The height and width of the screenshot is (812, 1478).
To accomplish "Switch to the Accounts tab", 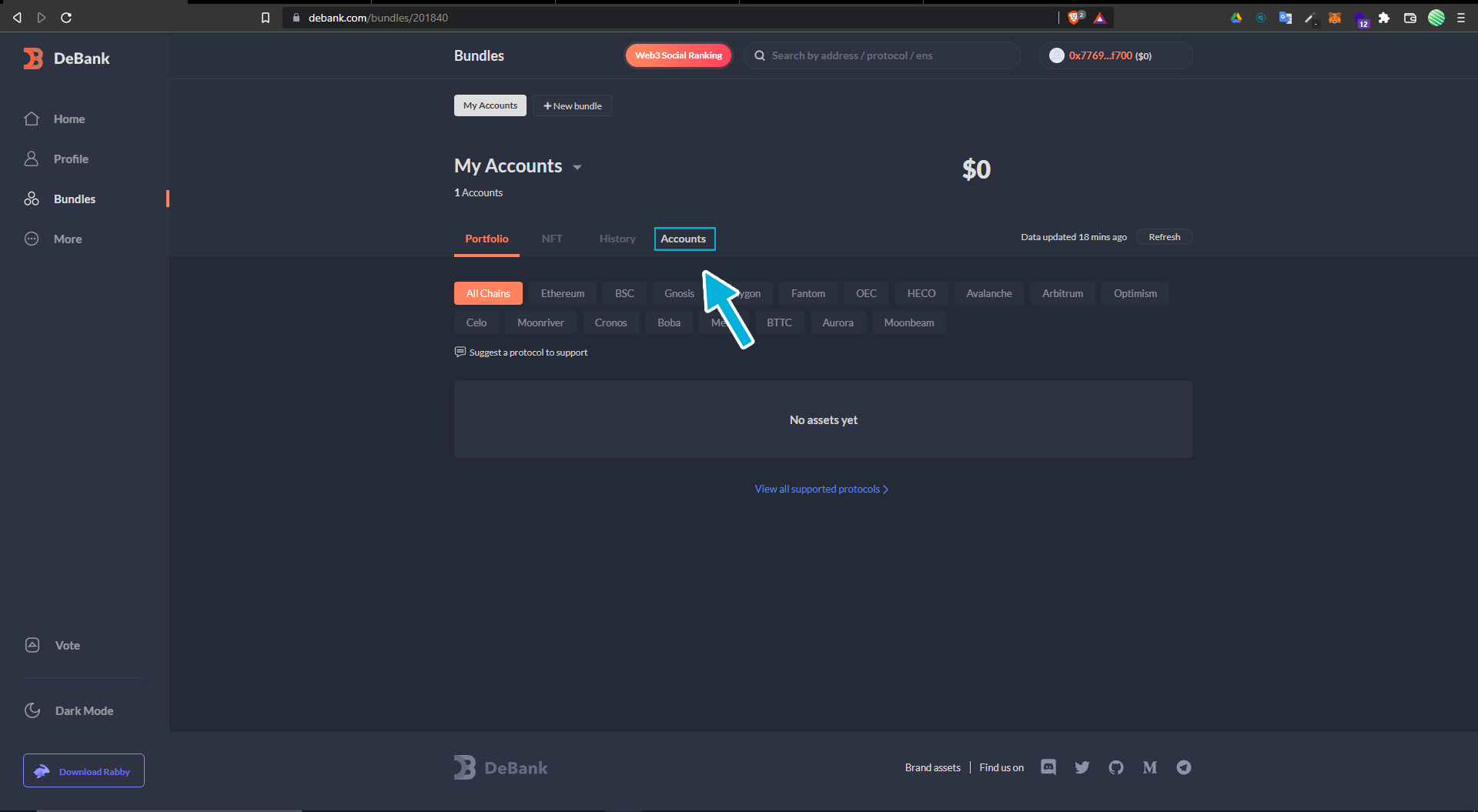I will (684, 239).
